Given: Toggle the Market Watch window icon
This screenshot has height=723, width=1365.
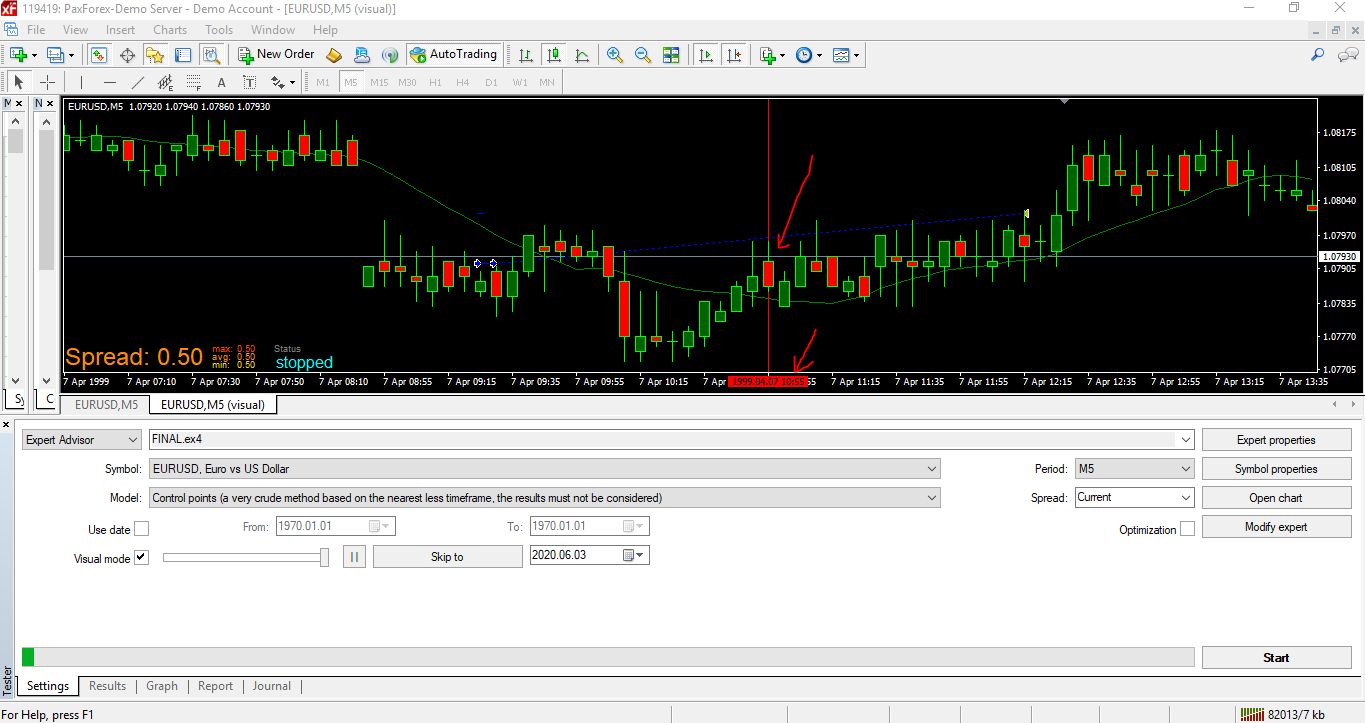Looking at the screenshot, I should click(99, 55).
